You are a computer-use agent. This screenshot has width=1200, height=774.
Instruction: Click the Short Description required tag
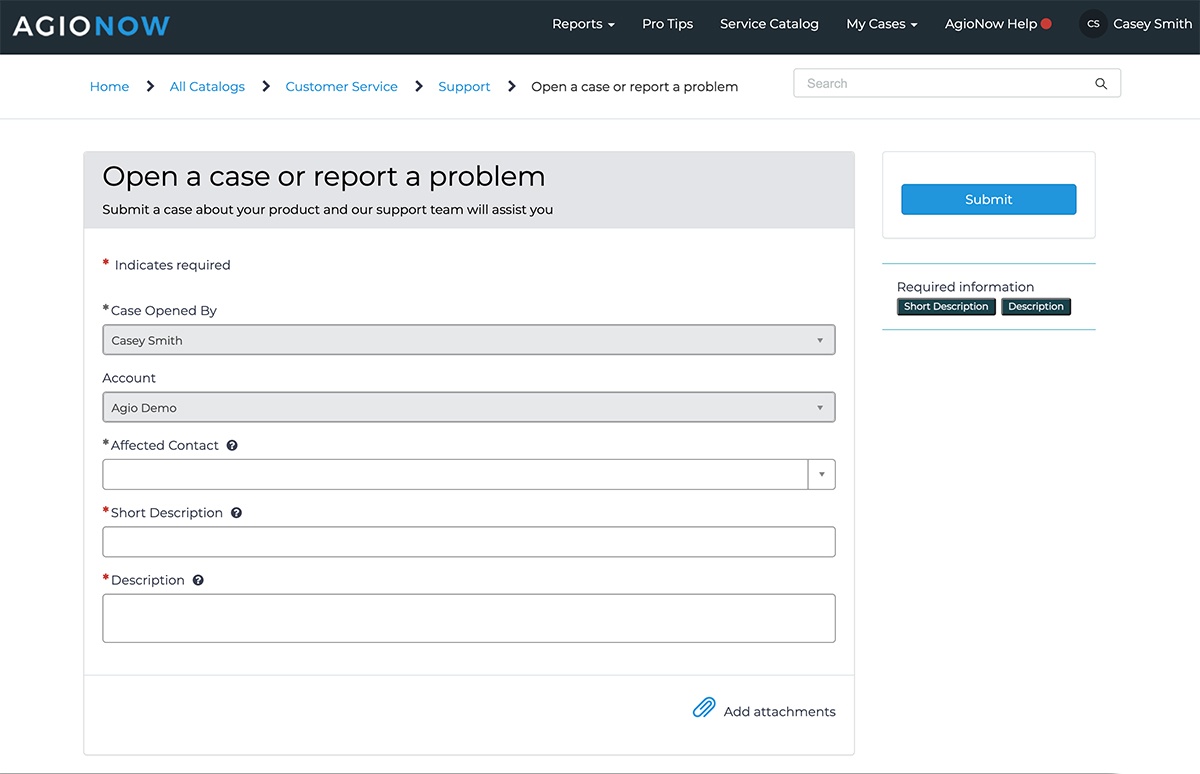946,307
